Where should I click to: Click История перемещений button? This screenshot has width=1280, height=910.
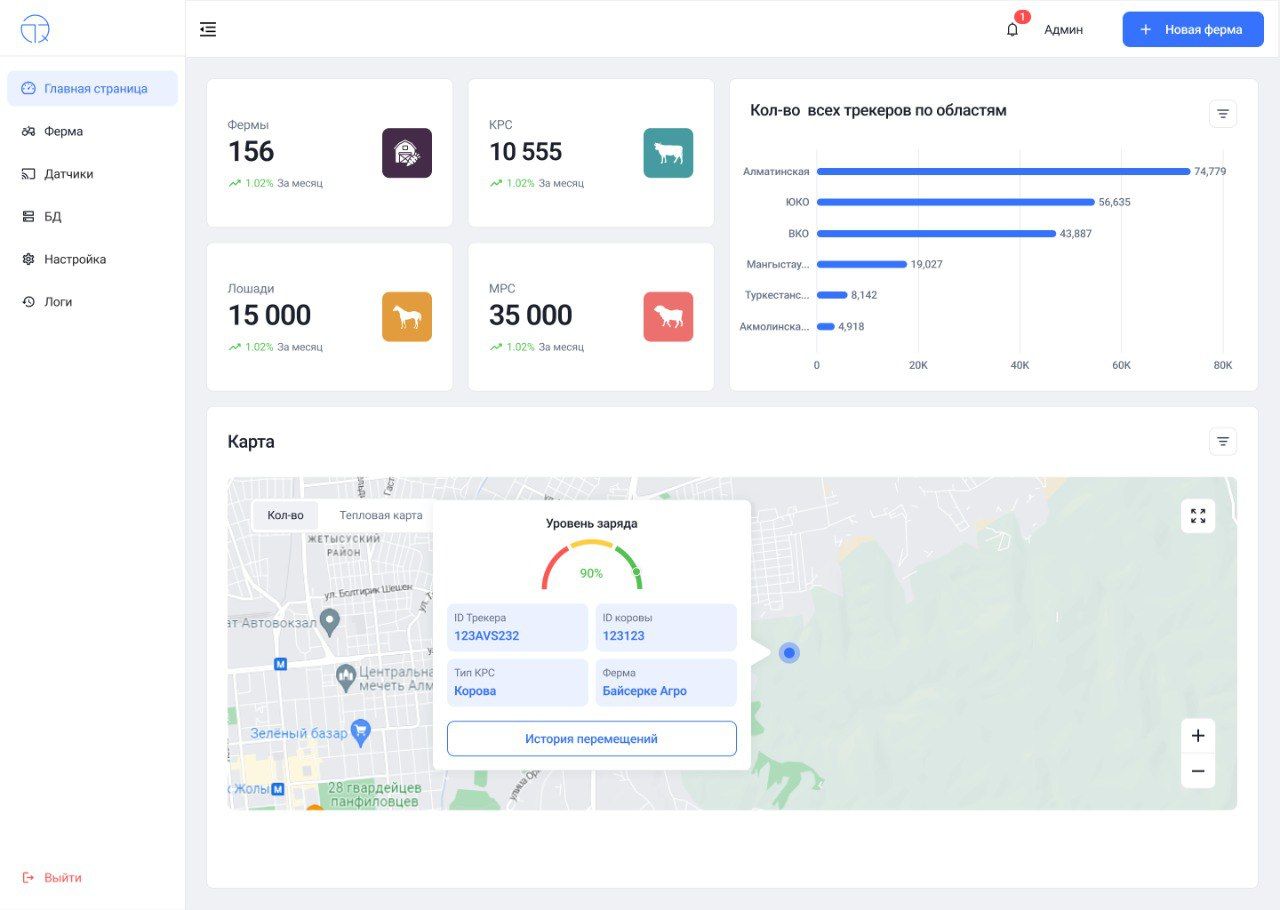[591, 739]
